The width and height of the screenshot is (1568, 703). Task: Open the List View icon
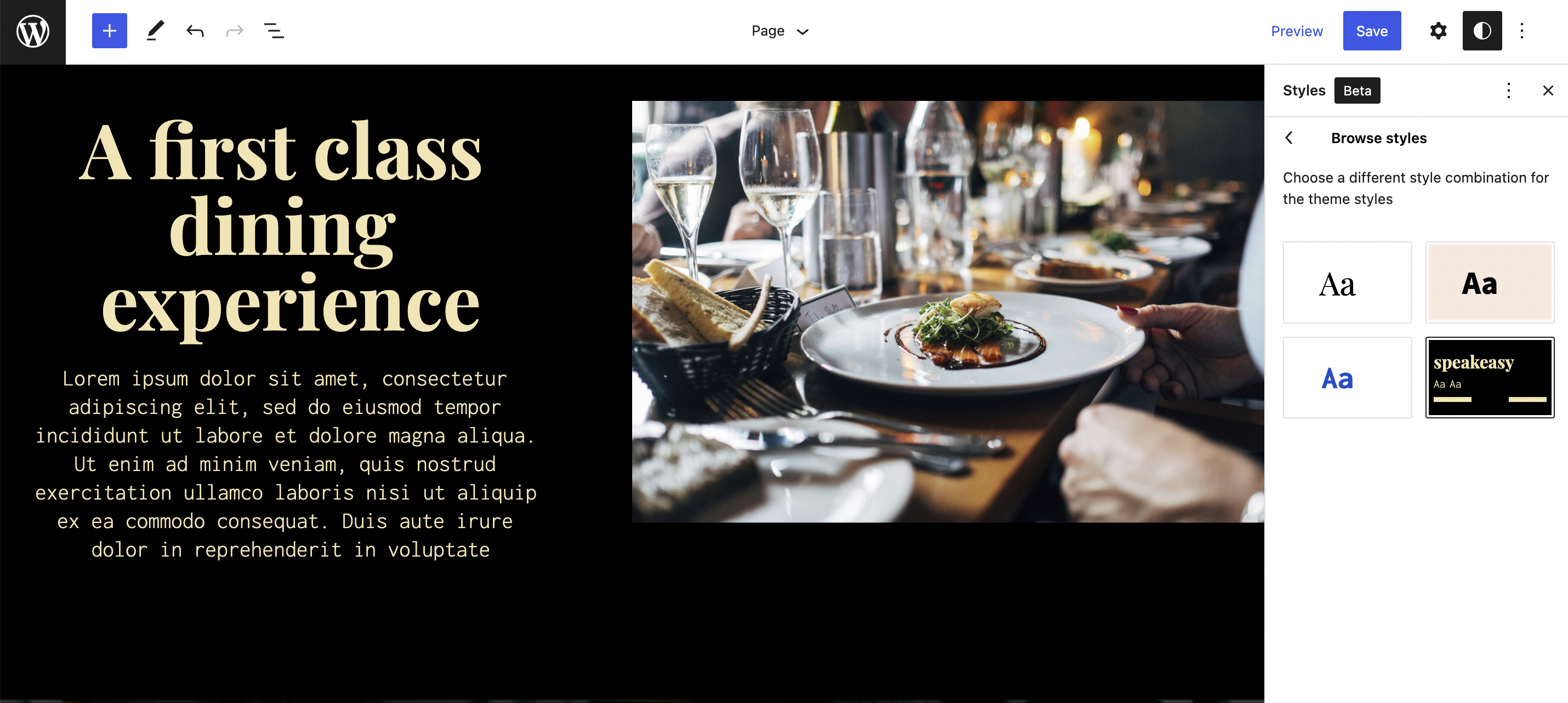[274, 31]
